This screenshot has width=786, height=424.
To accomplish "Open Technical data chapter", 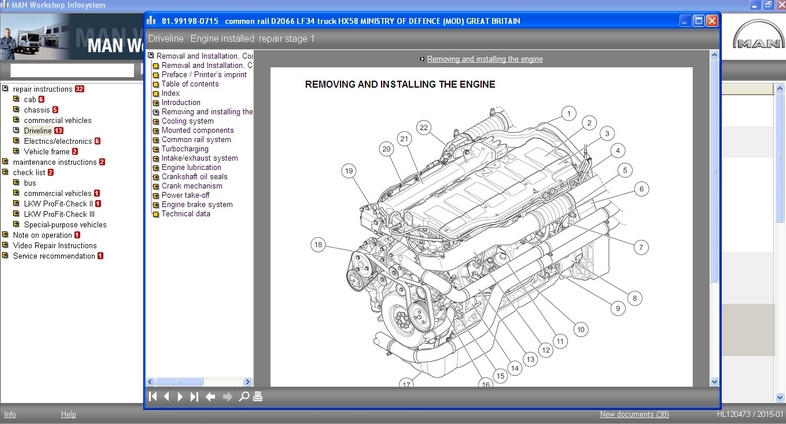I will point(185,214).
